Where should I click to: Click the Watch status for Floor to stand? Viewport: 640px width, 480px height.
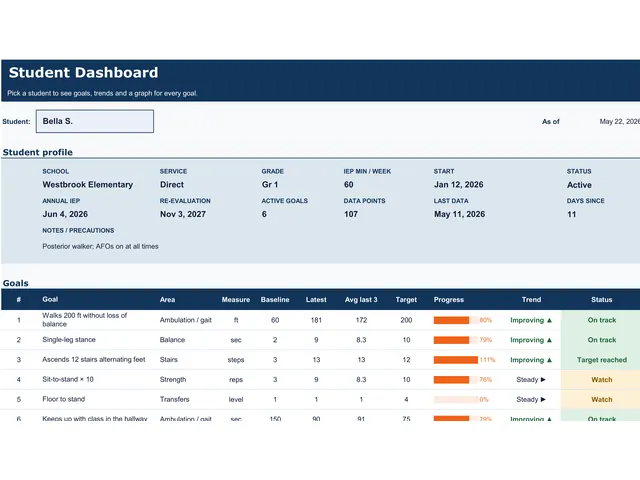(x=602, y=399)
